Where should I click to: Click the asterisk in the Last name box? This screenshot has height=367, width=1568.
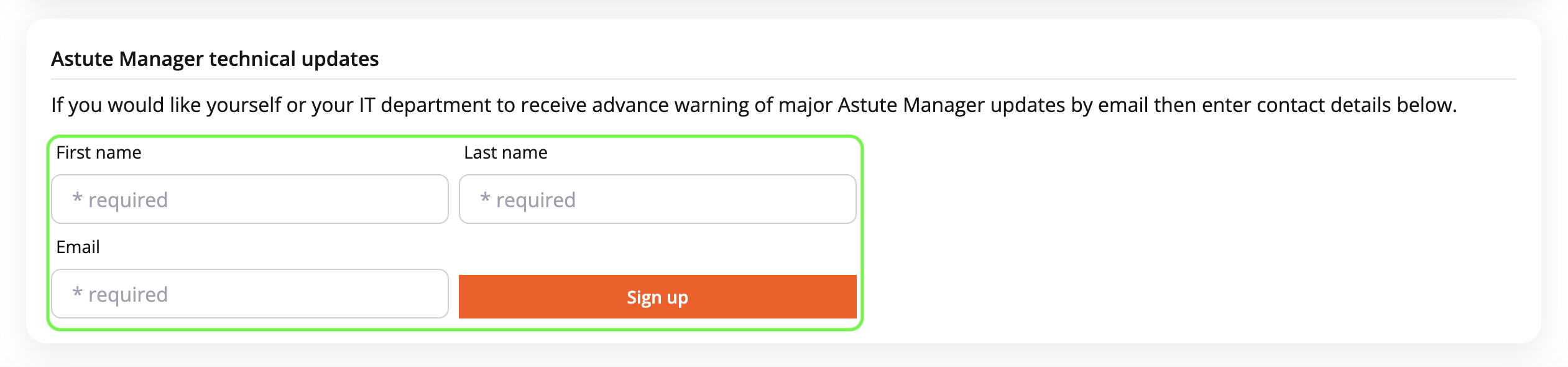click(x=485, y=199)
